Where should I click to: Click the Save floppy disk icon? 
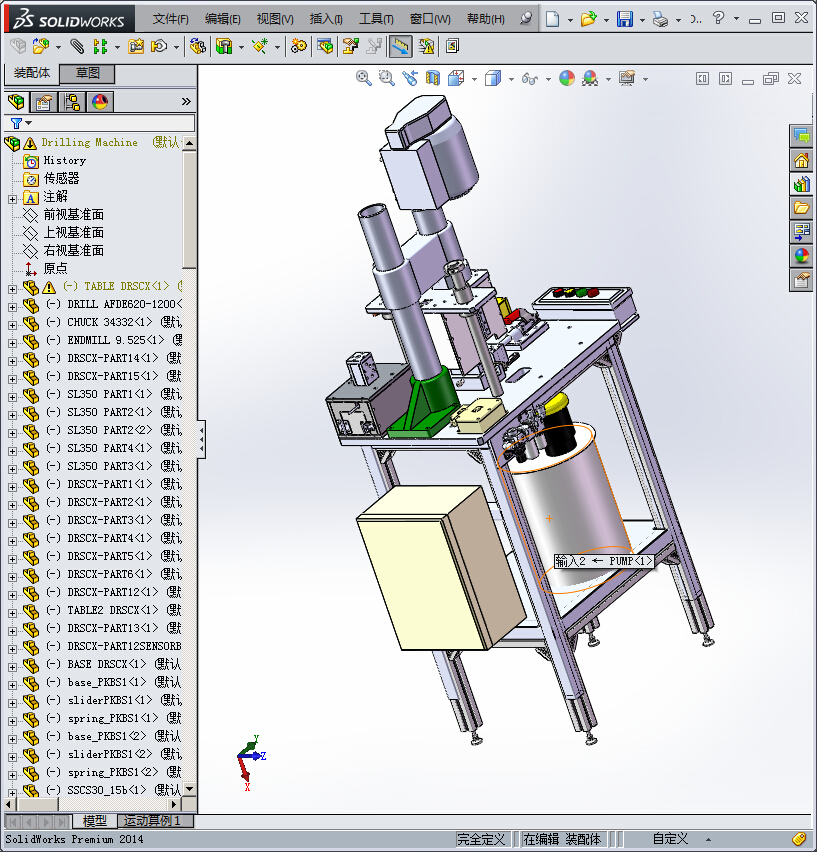click(x=625, y=19)
